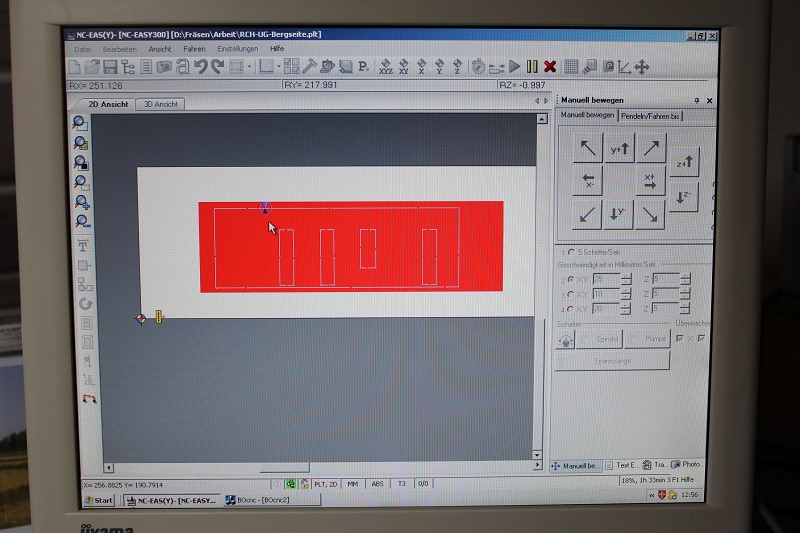The height and width of the screenshot is (533, 800).
Task: Click the red X stop icon in toolbar
Action: (549, 66)
